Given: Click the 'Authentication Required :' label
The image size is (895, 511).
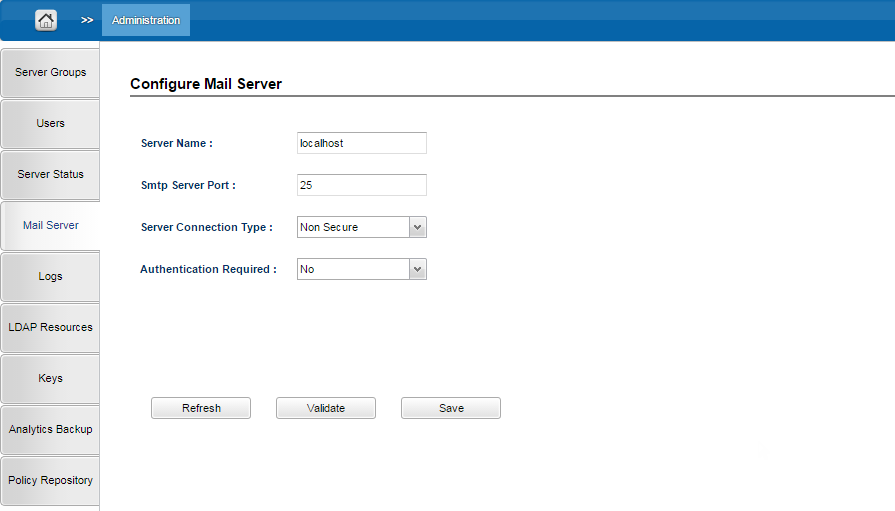Looking at the screenshot, I should coord(208,269).
